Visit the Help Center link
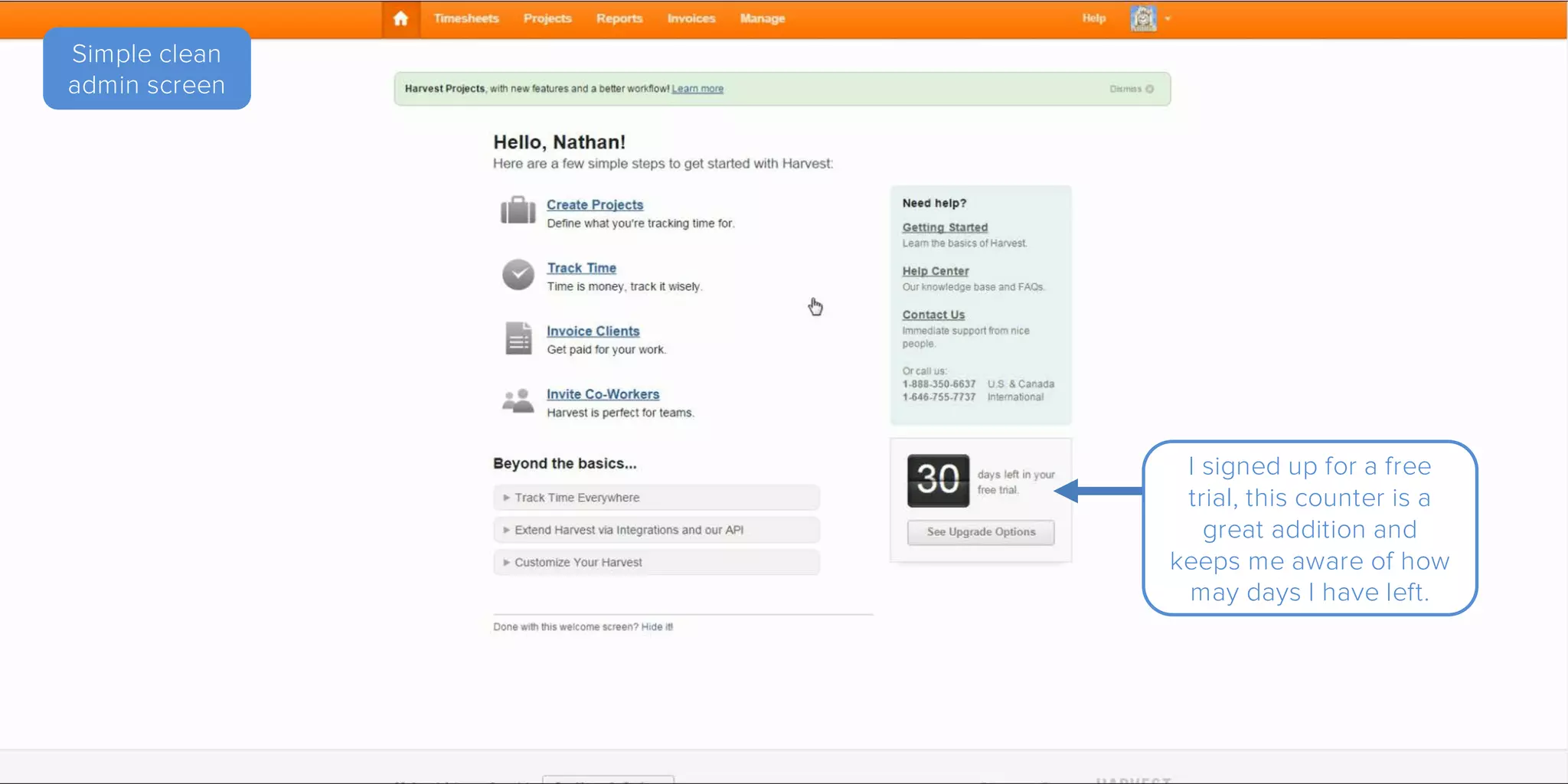 click(936, 271)
